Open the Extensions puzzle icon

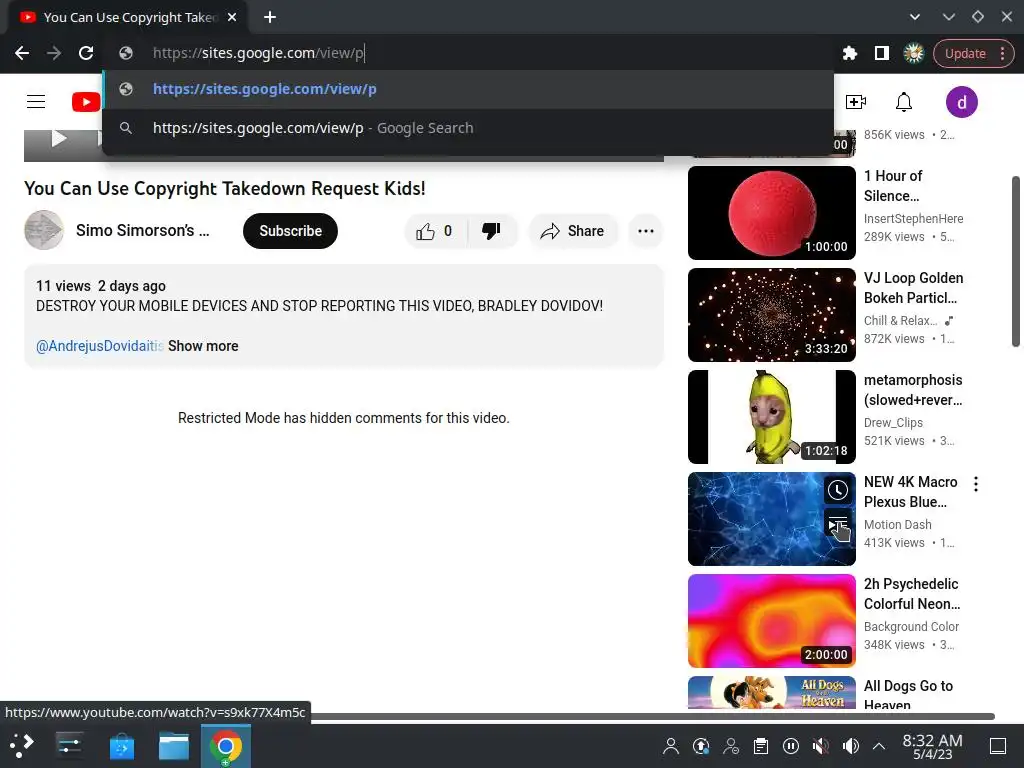click(850, 53)
